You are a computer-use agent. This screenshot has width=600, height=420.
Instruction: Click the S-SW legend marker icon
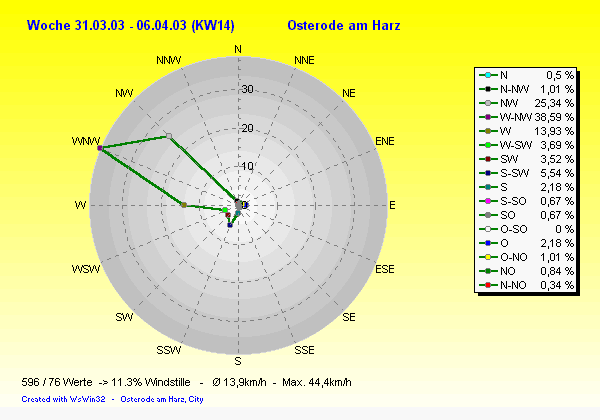tap(487, 173)
